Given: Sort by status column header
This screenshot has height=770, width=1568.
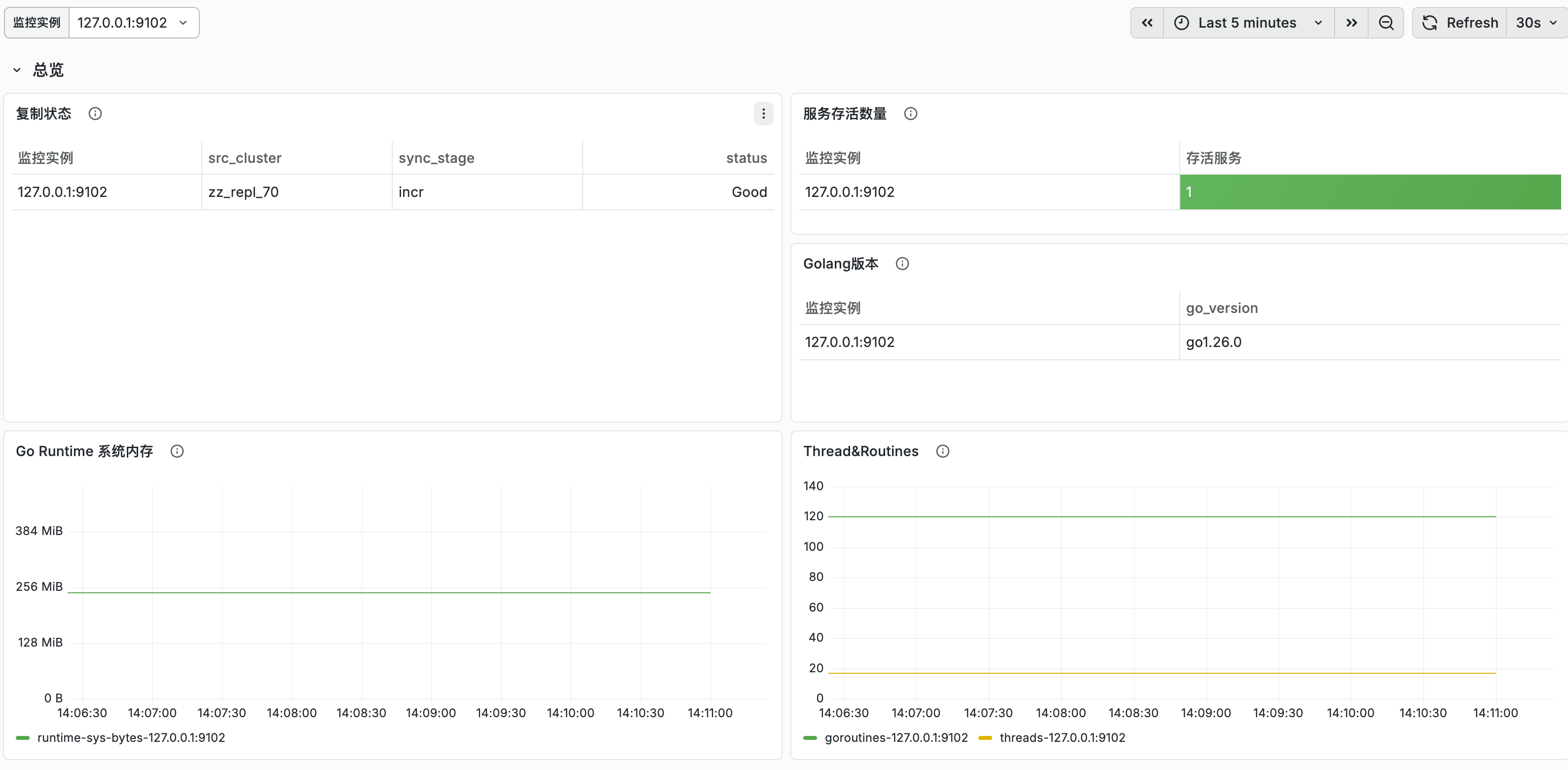Looking at the screenshot, I should tap(747, 158).
